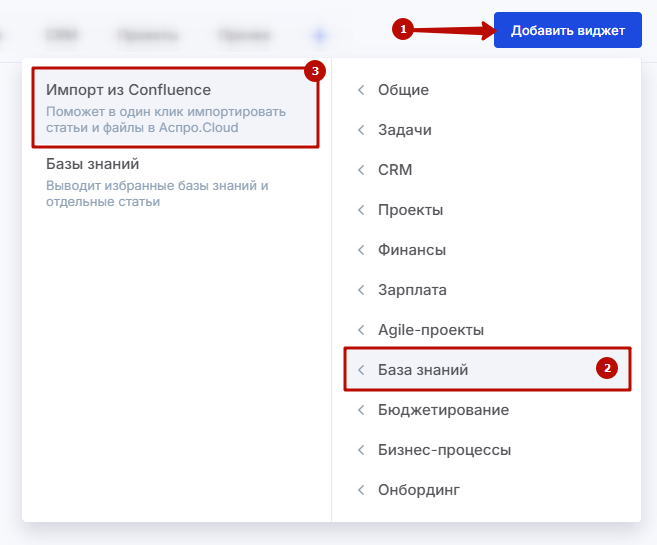Open the Проекты widget category
Screen dimensions: 657x545
click(x=410, y=210)
